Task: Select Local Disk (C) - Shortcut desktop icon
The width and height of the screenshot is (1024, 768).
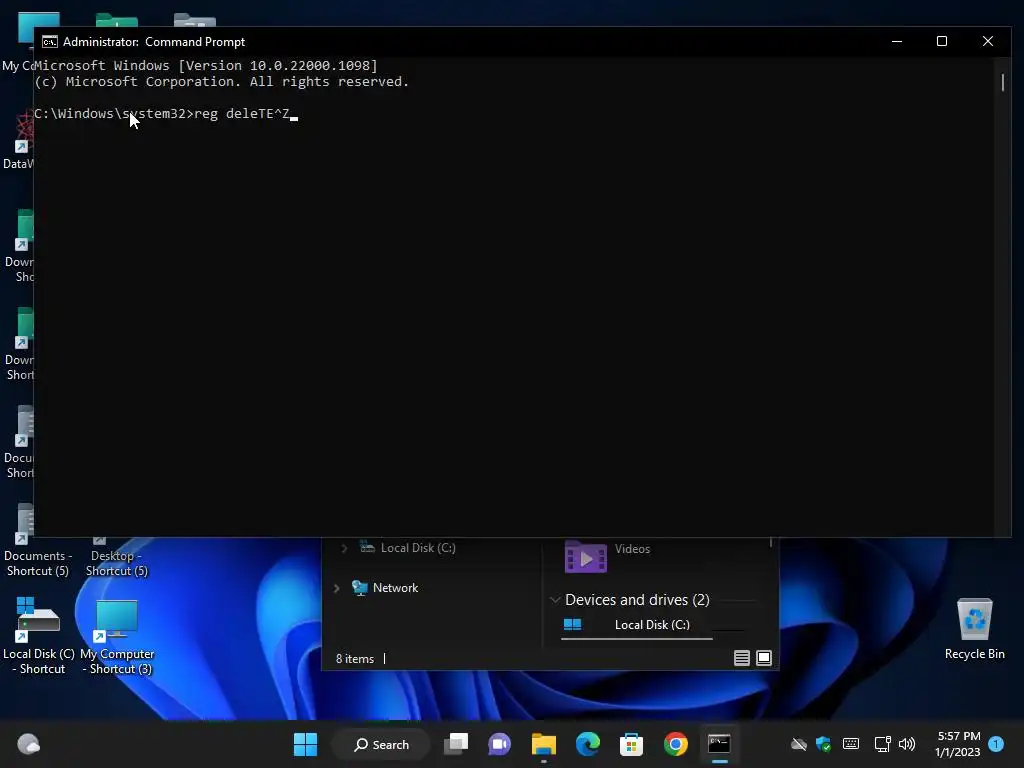Action: [39, 635]
